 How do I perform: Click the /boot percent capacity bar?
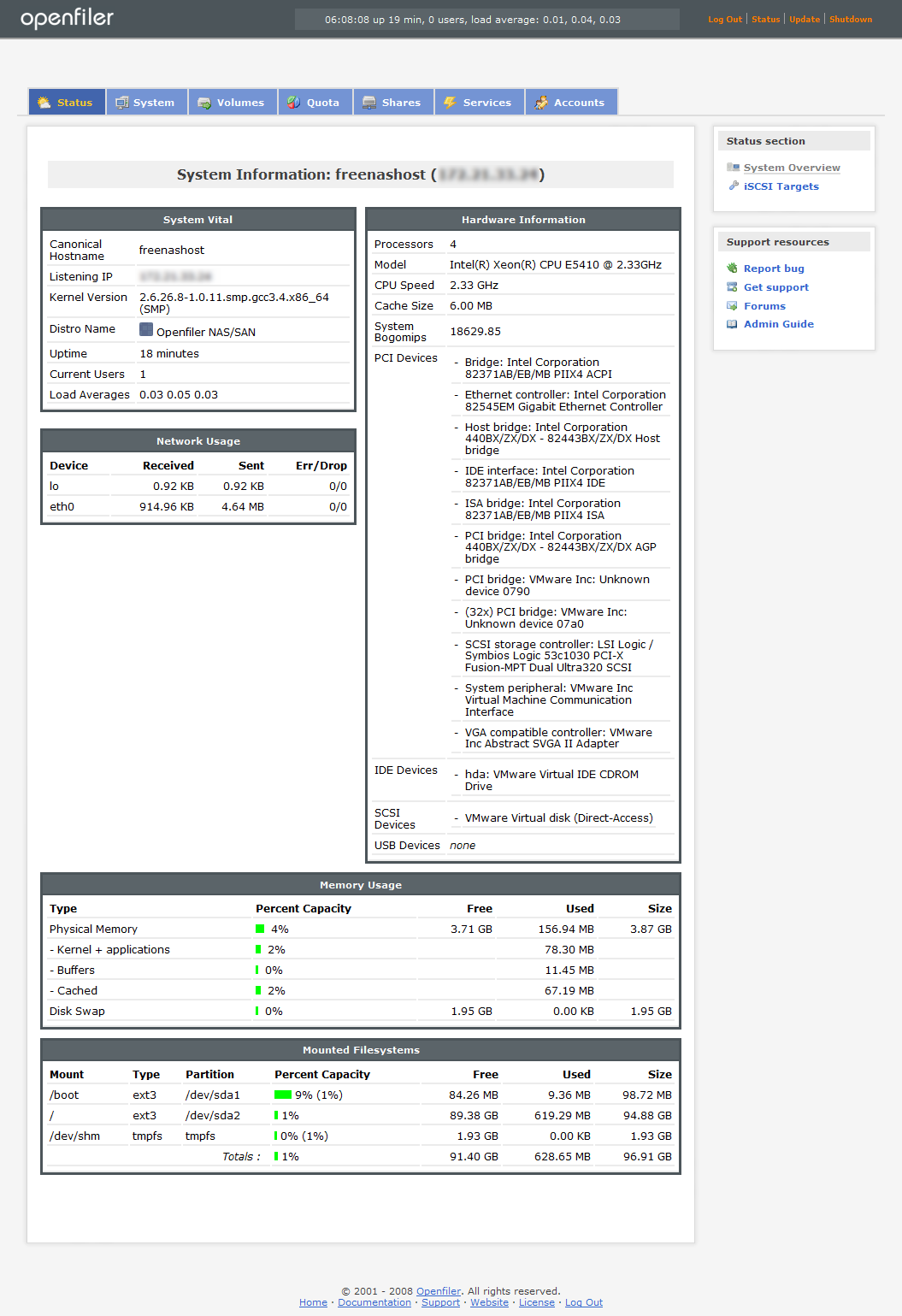tap(283, 1095)
